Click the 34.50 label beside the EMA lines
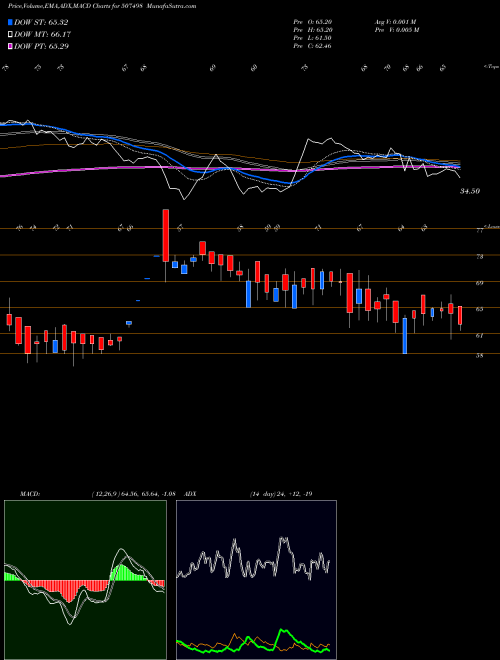 click(470, 191)
